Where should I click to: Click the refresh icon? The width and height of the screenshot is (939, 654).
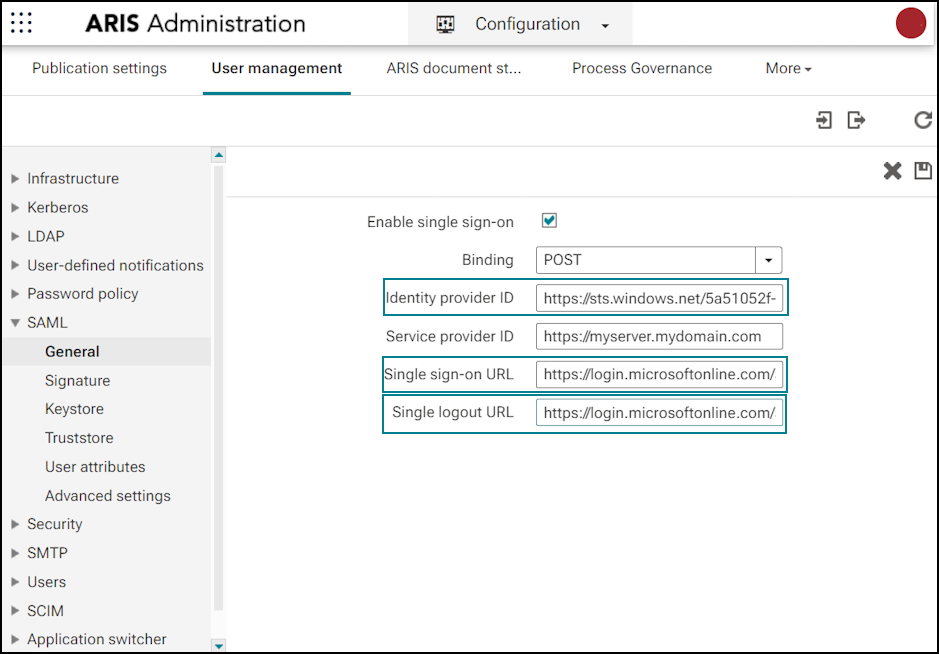pos(923,120)
